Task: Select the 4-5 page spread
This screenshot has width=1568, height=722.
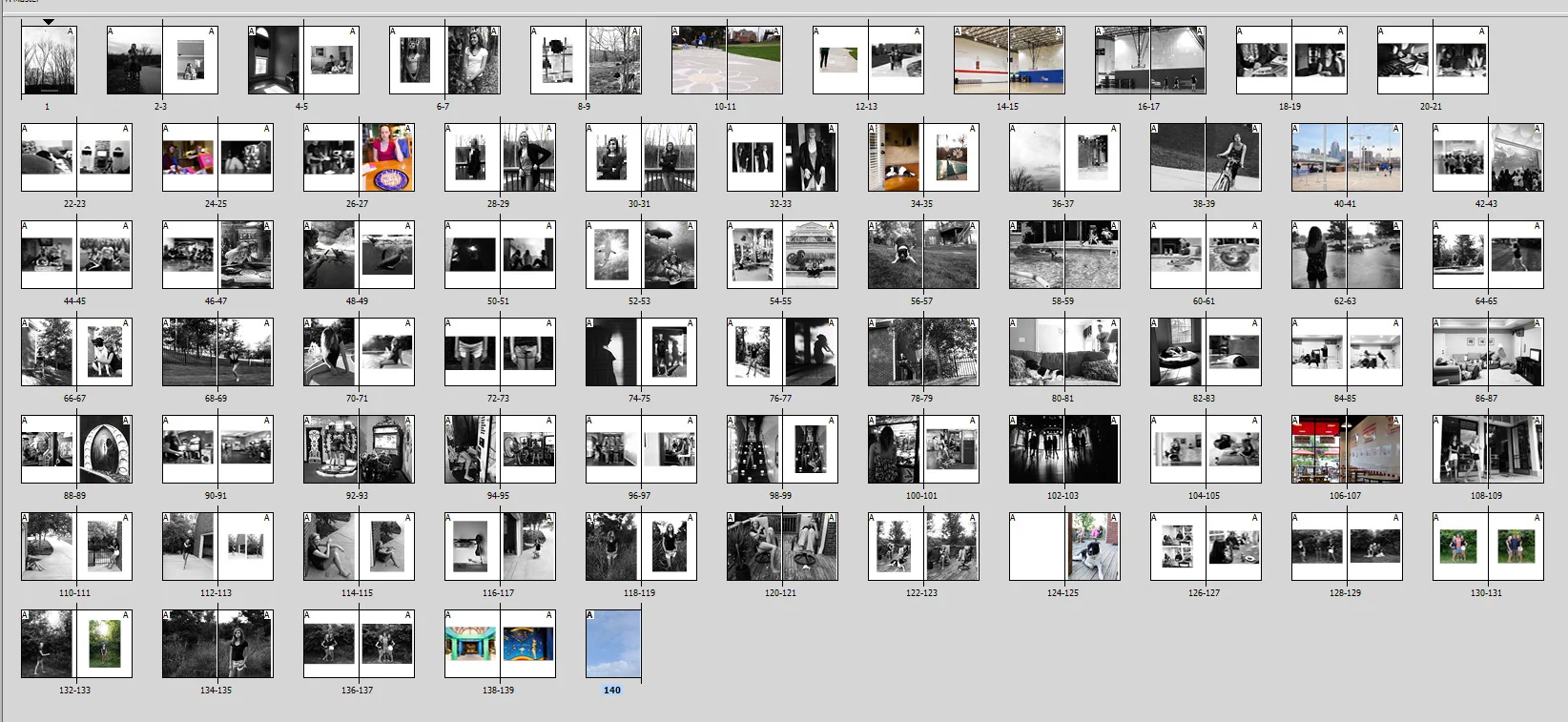Action: point(302,60)
